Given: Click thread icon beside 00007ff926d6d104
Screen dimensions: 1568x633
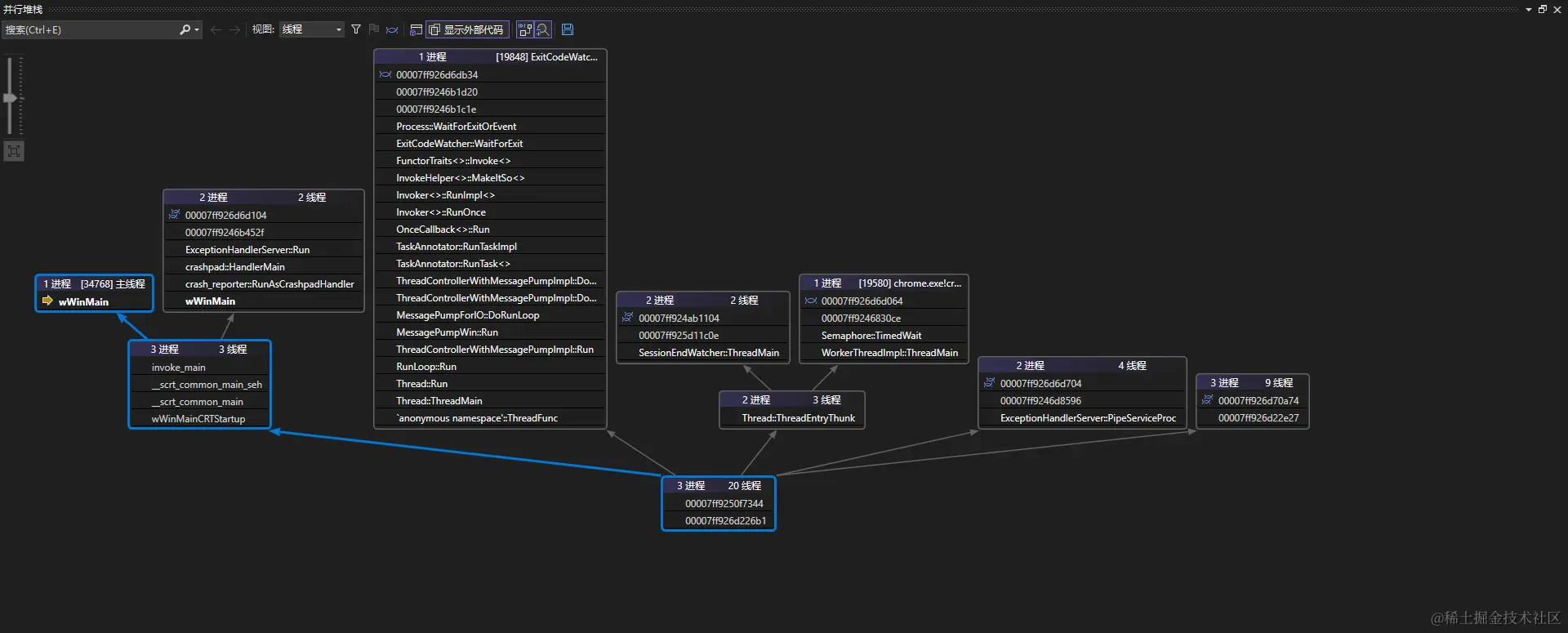Looking at the screenshot, I should tap(174, 215).
